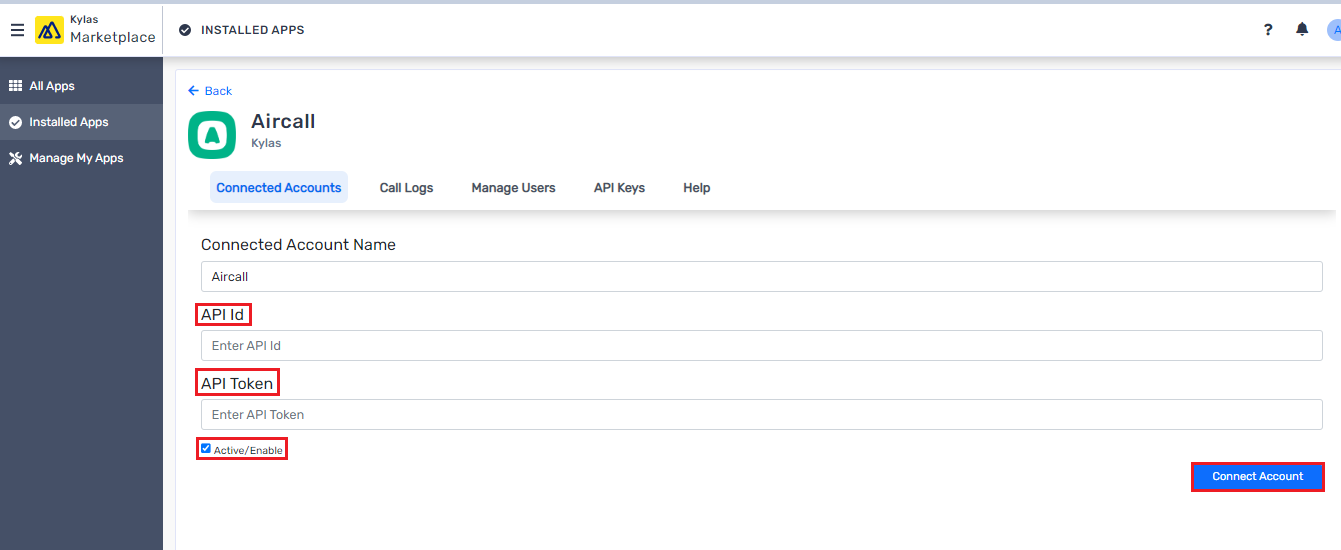Click the Connected Account Name field
Viewport: 1341px width, 550px height.
[x=762, y=277]
